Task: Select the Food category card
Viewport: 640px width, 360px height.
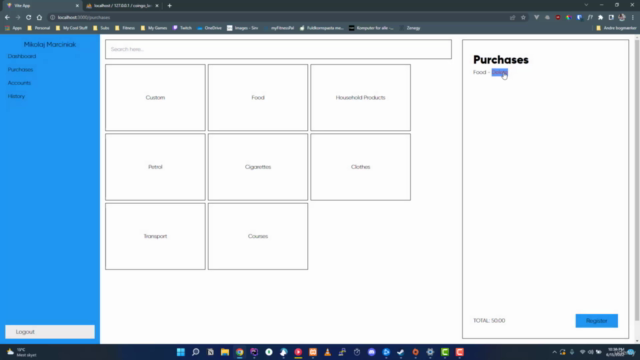Action: tap(258, 98)
